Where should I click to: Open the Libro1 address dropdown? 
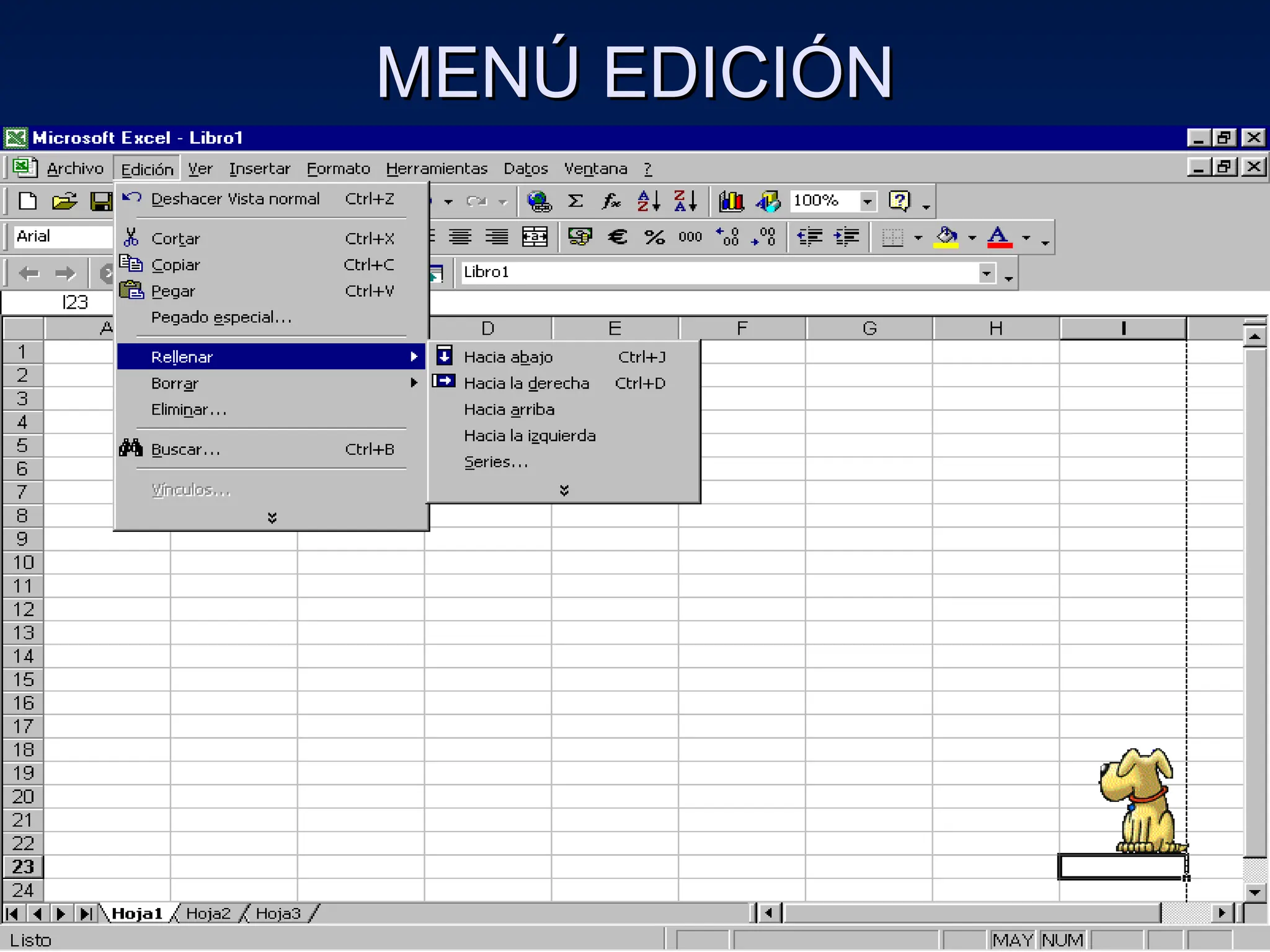tap(987, 273)
